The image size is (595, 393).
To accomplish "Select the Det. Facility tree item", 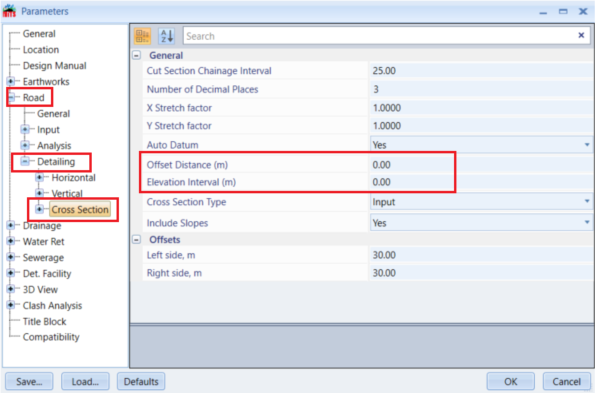I will coord(47,274).
